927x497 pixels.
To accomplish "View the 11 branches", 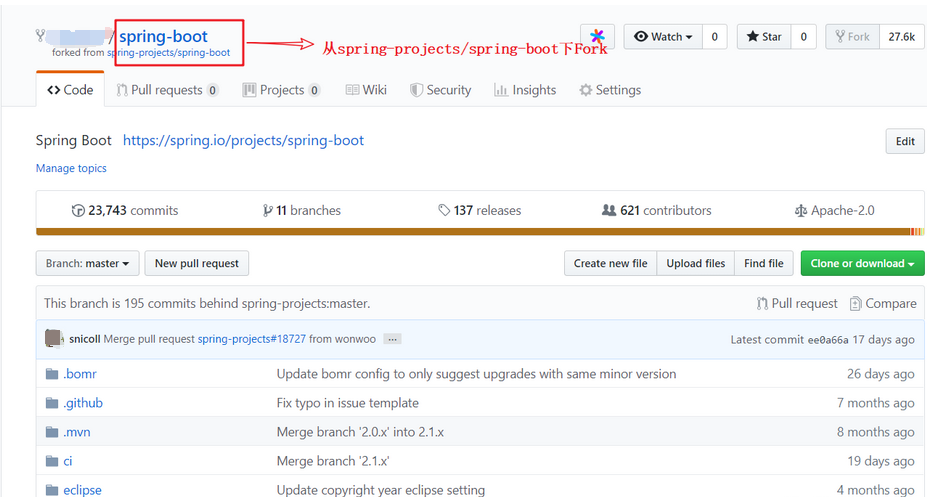I will pos(302,210).
